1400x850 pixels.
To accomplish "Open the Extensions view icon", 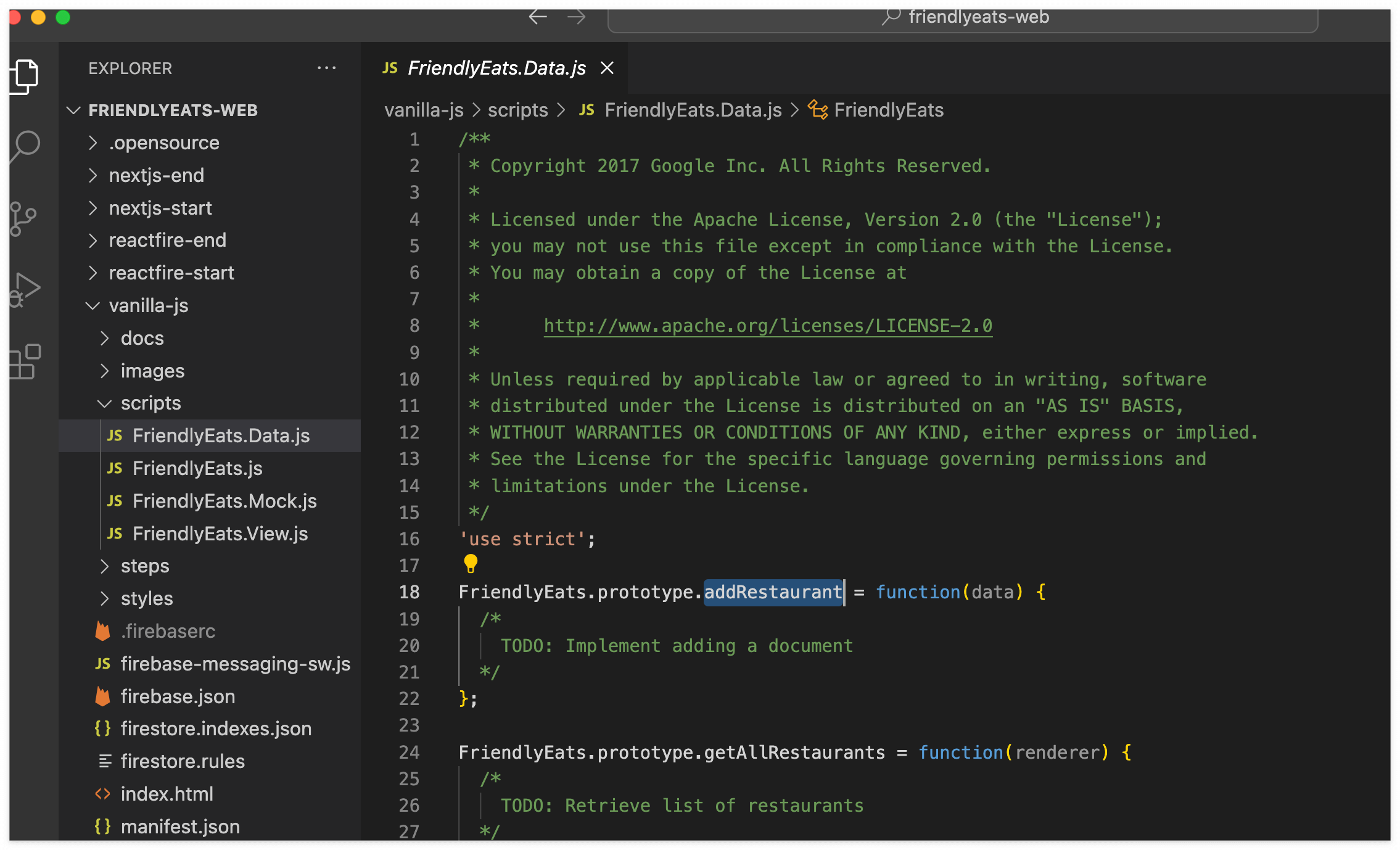I will click(x=25, y=361).
